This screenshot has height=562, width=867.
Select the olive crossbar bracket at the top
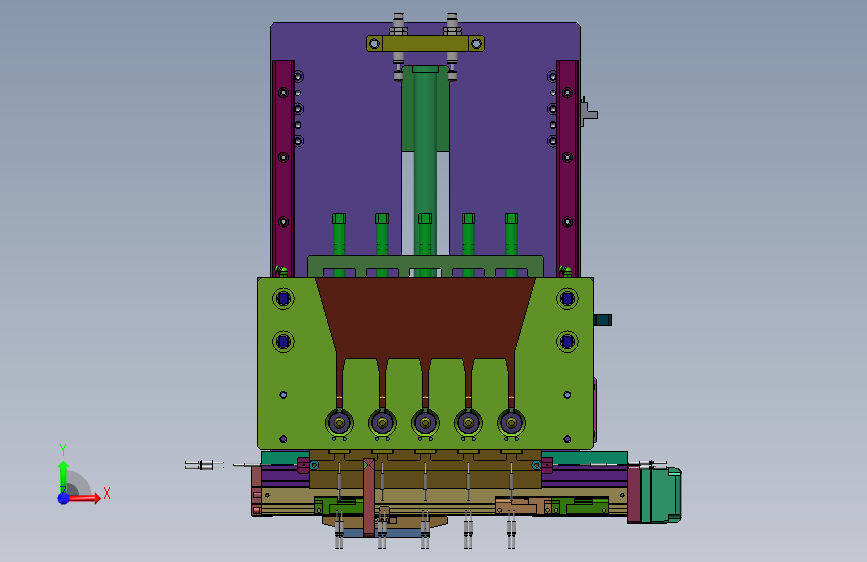coord(425,43)
